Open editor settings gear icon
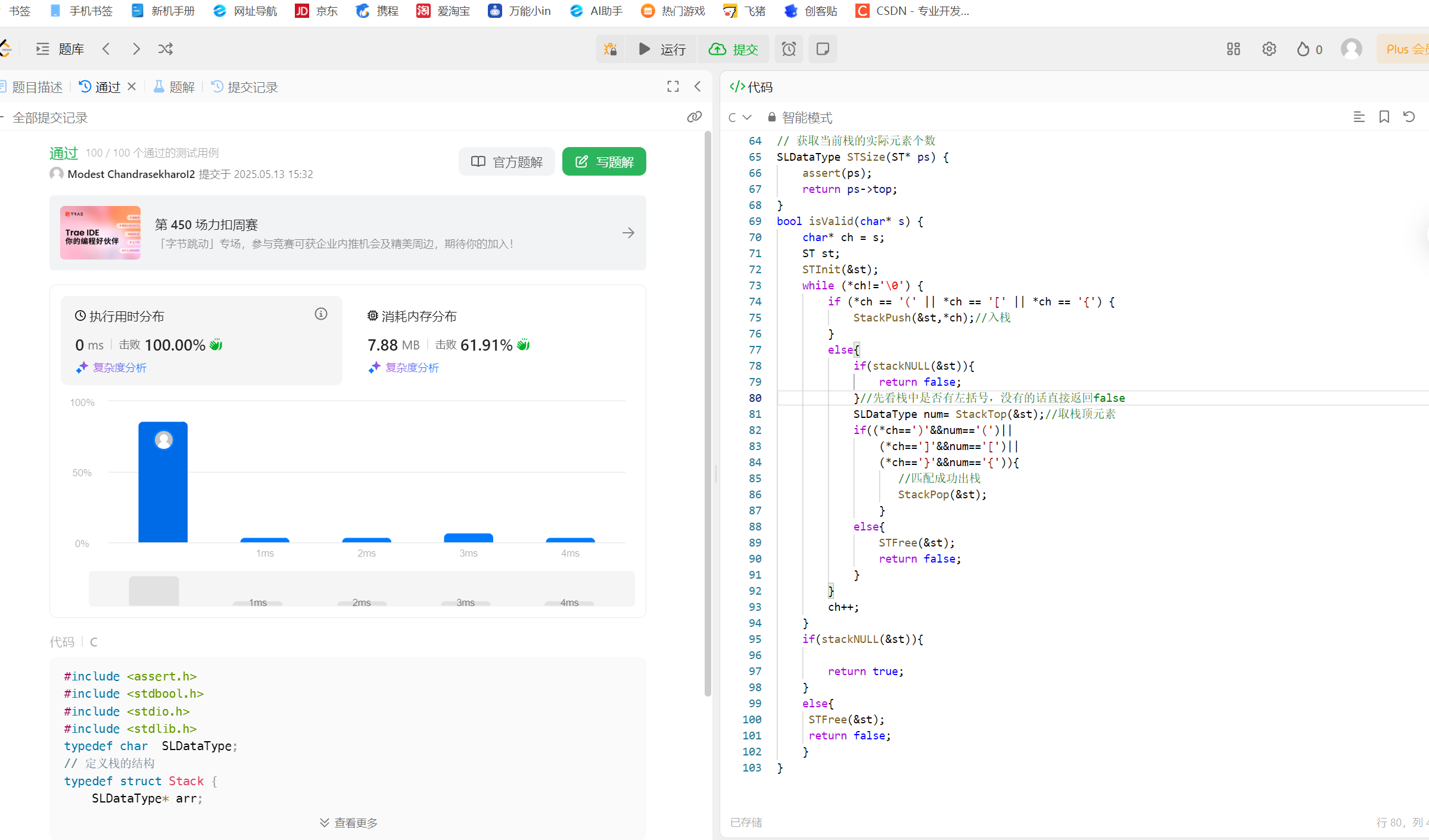The image size is (1429, 840). [x=1269, y=49]
